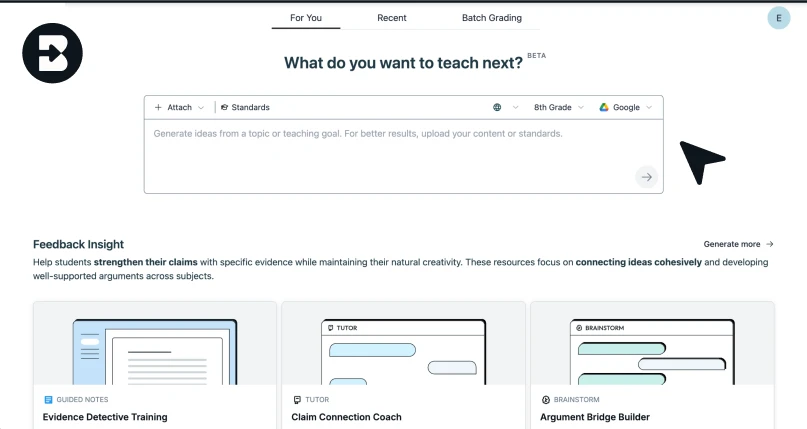Open the Google export dropdown
Image resolution: width=807 pixels, height=429 pixels.
[626, 107]
